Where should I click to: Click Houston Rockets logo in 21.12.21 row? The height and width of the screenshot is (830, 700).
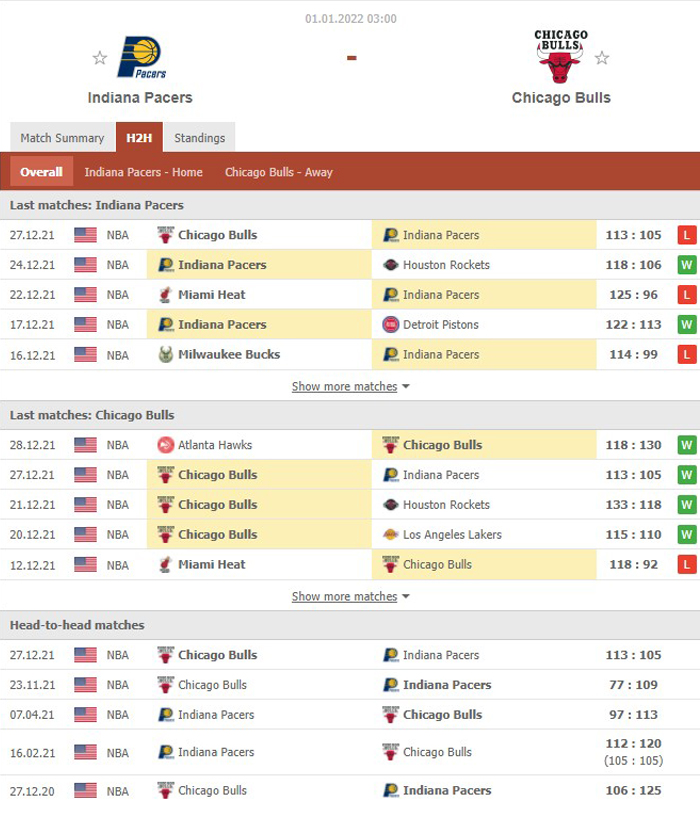(391, 505)
